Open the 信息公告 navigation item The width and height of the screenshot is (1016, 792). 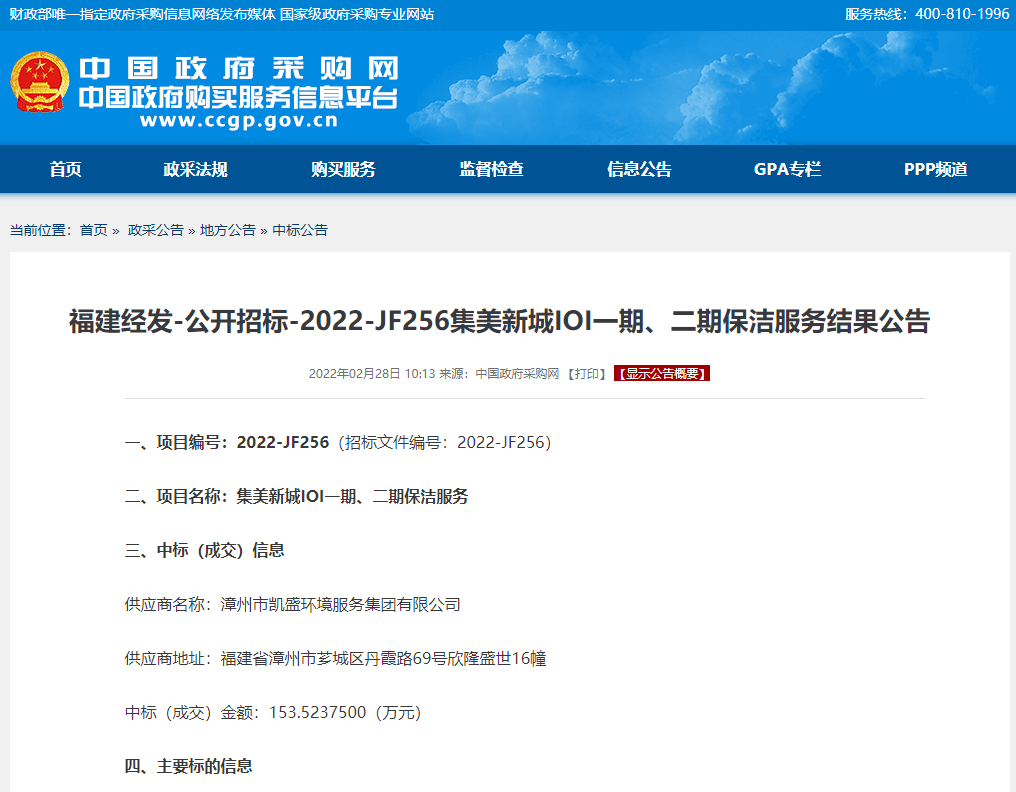(x=639, y=169)
